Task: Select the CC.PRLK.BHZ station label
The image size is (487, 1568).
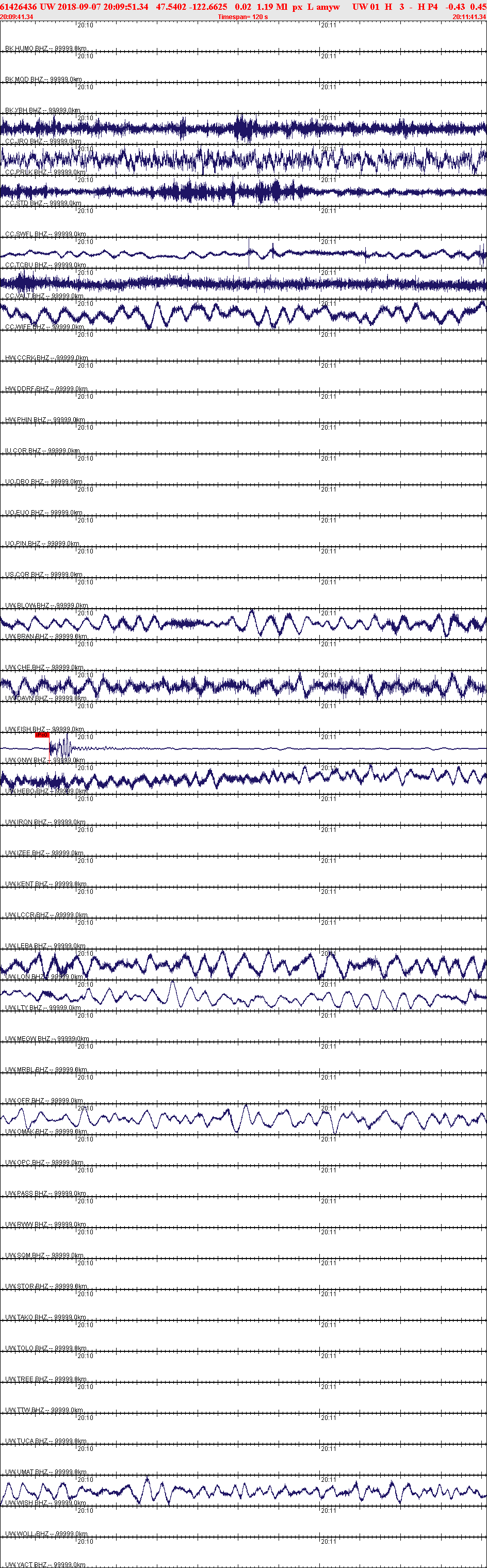Action: [45, 172]
